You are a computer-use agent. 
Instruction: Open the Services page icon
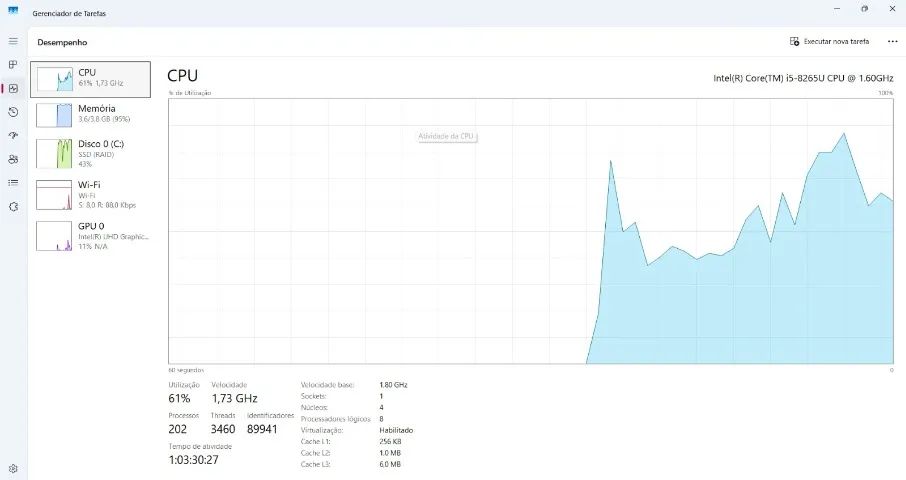(x=13, y=206)
